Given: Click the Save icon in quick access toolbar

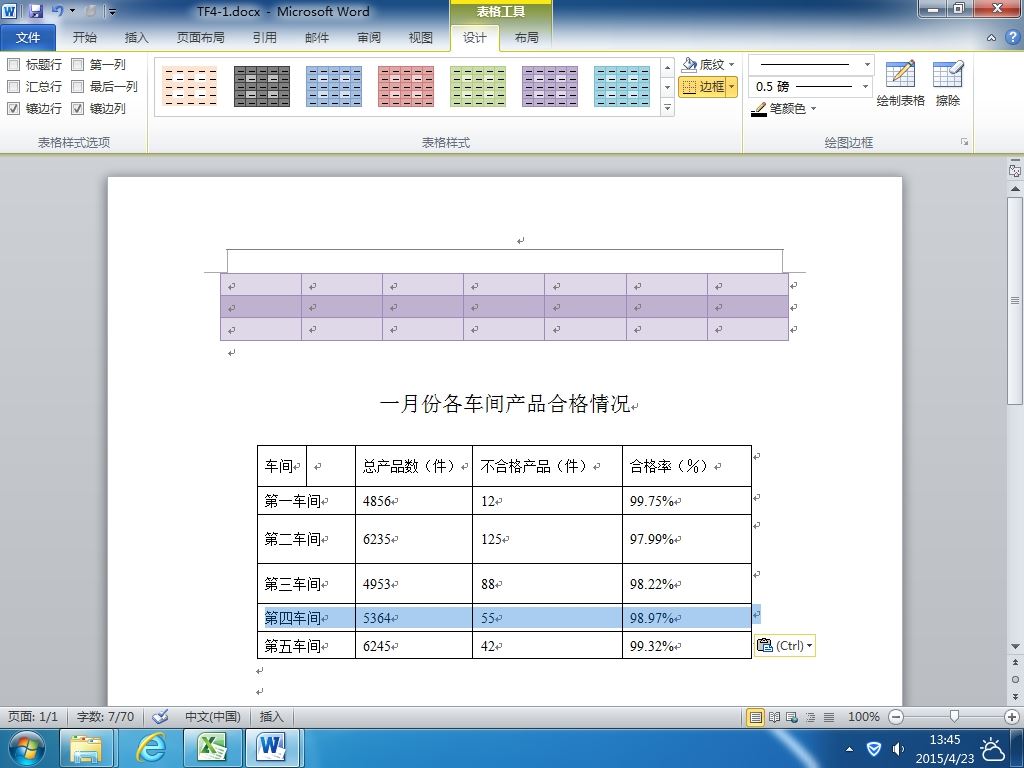Looking at the screenshot, I should tap(36, 11).
